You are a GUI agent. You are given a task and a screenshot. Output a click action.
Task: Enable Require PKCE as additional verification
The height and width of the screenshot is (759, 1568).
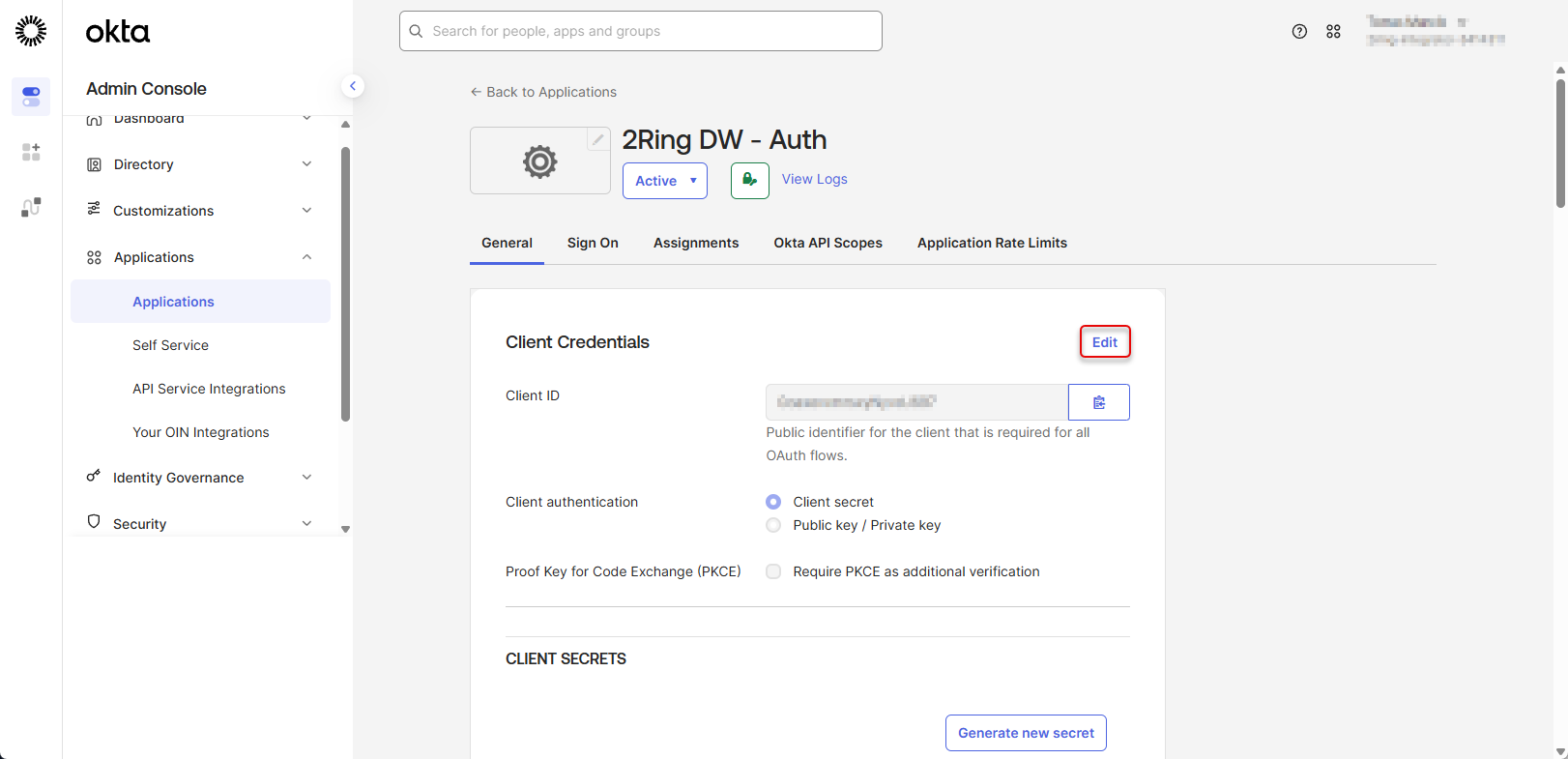[x=773, y=571]
